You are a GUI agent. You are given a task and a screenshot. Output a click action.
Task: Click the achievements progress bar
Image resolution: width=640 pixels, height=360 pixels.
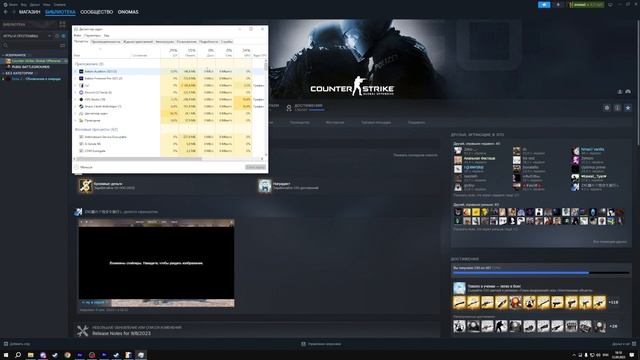[x=541, y=273]
